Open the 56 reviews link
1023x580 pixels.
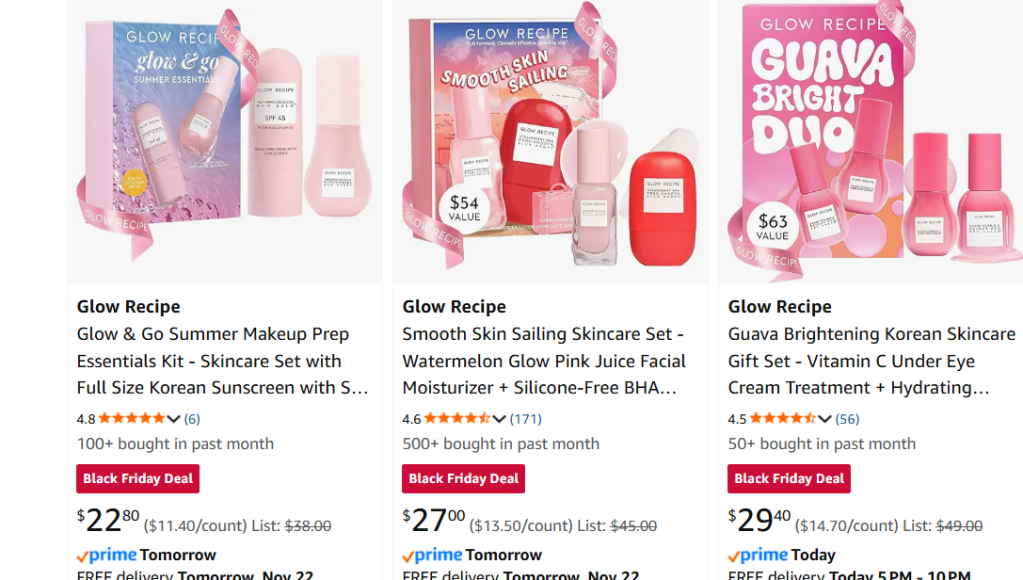point(847,419)
